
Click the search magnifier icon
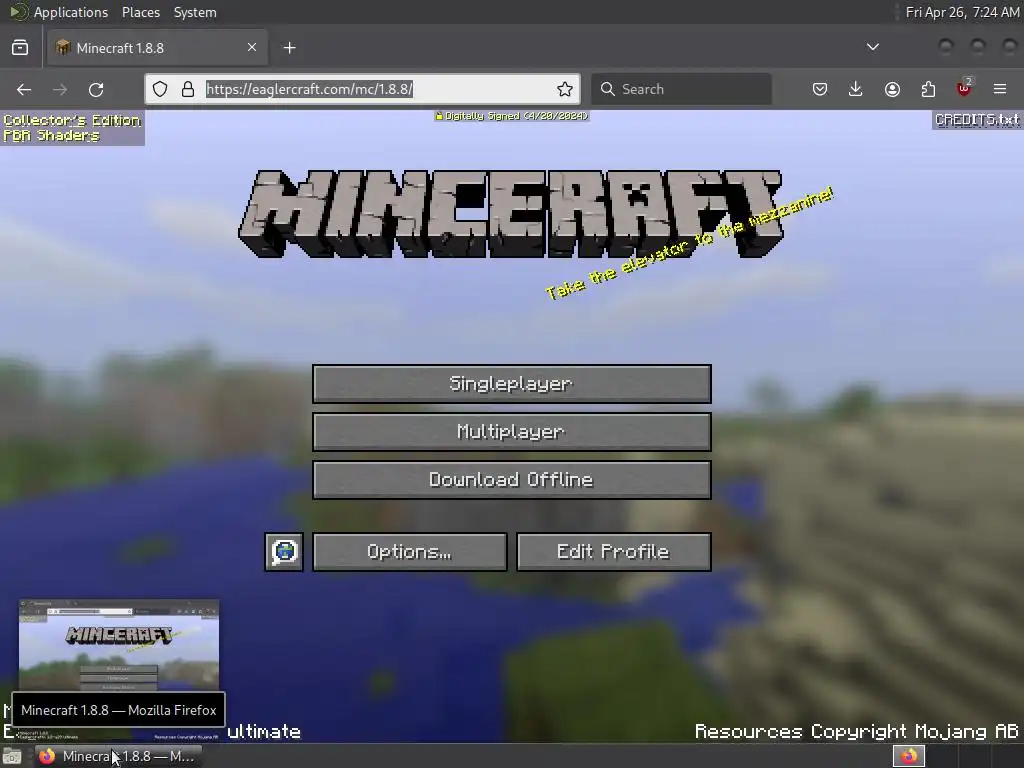pos(607,89)
